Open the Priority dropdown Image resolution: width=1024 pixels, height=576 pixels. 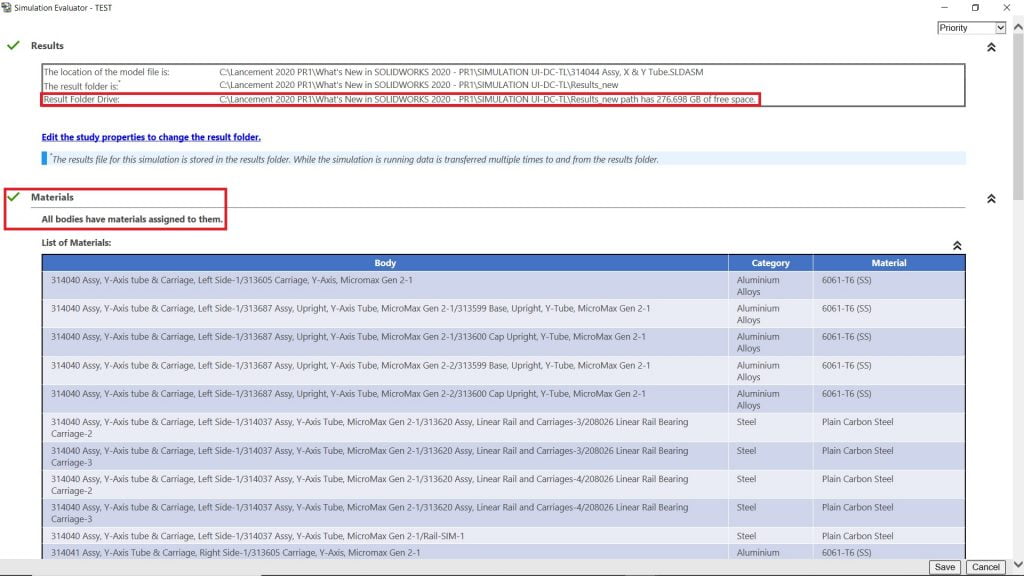[971, 27]
